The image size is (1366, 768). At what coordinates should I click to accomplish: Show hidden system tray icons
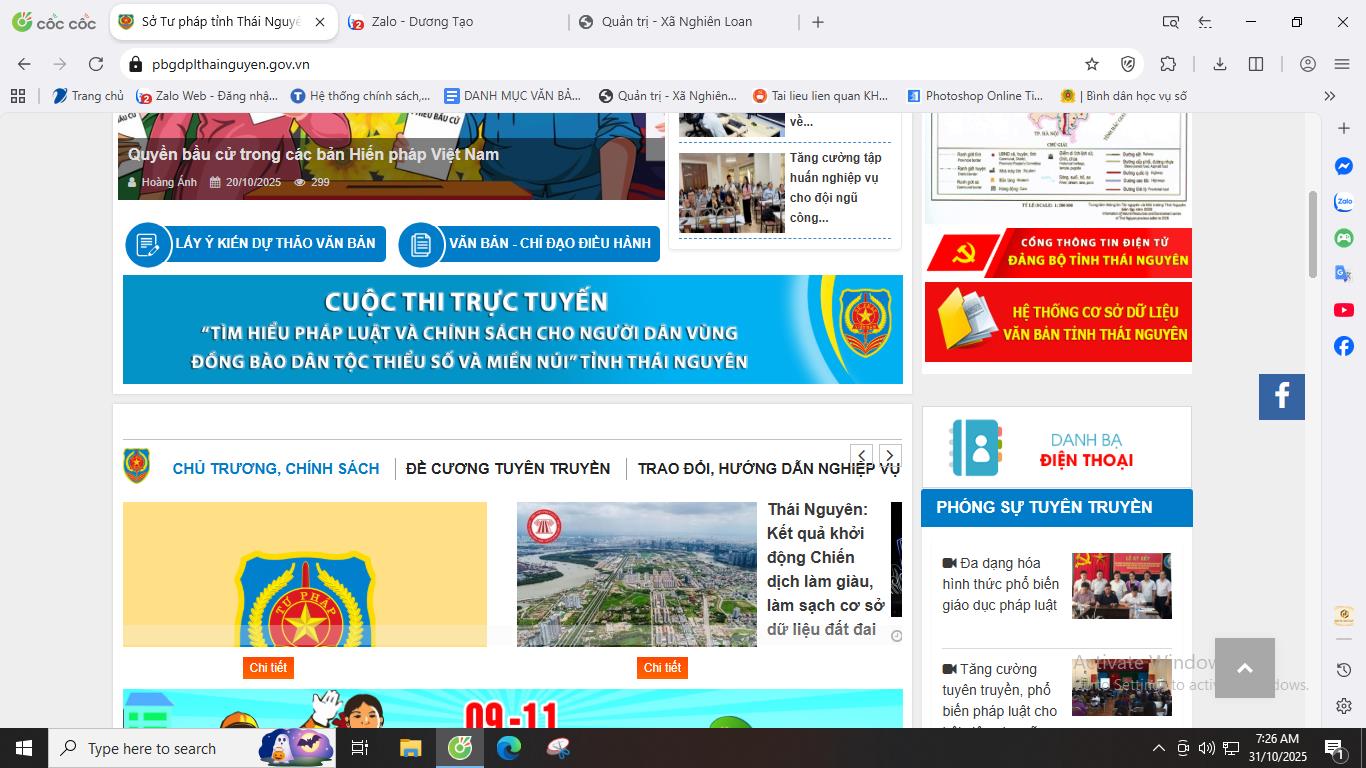pyautogui.click(x=1158, y=748)
